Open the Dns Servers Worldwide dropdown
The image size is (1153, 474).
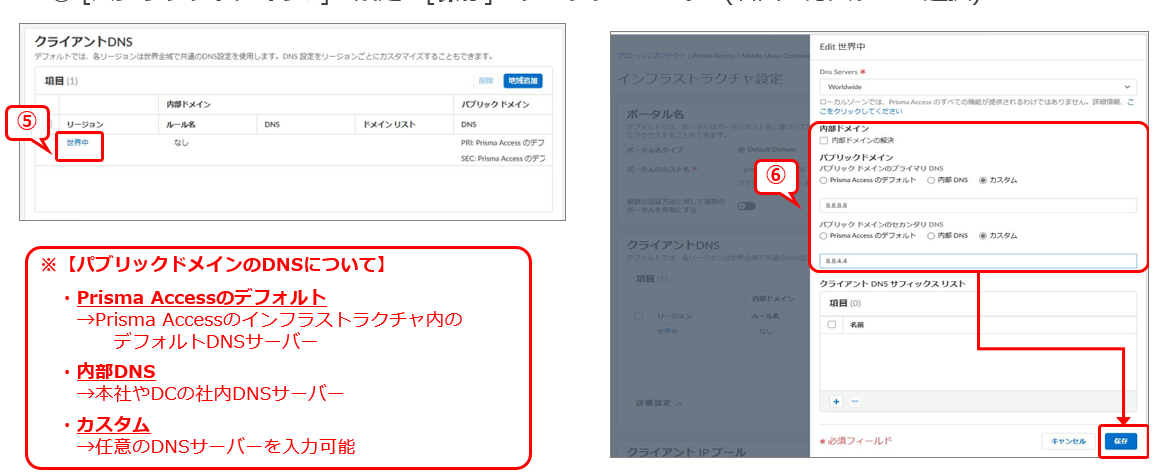coord(977,87)
